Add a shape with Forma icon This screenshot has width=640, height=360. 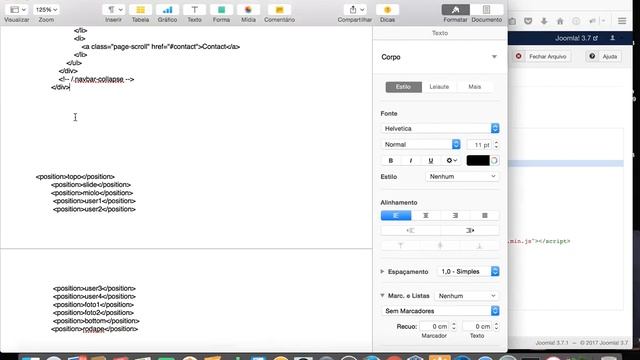point(221,9)
